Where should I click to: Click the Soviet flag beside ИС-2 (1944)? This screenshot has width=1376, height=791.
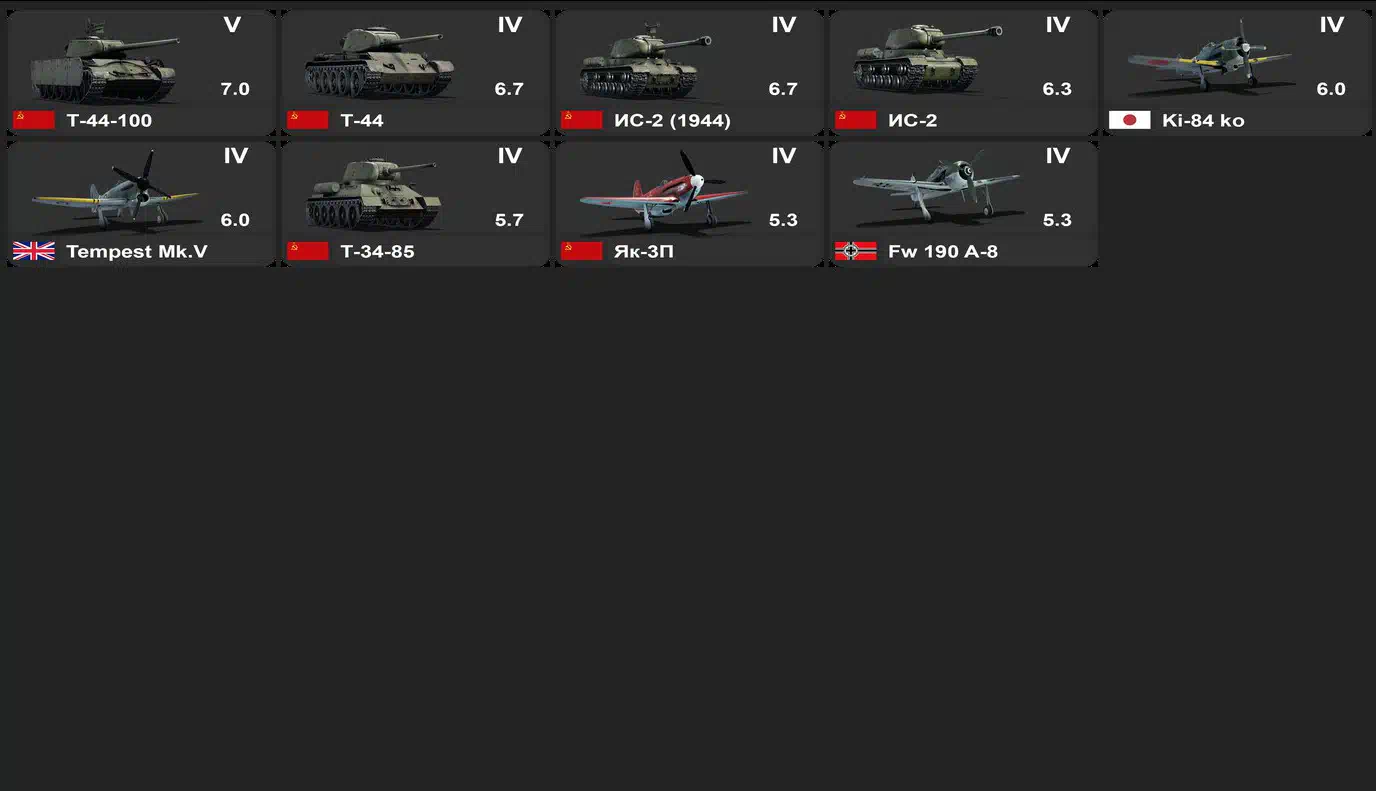(x=581, y=120)
